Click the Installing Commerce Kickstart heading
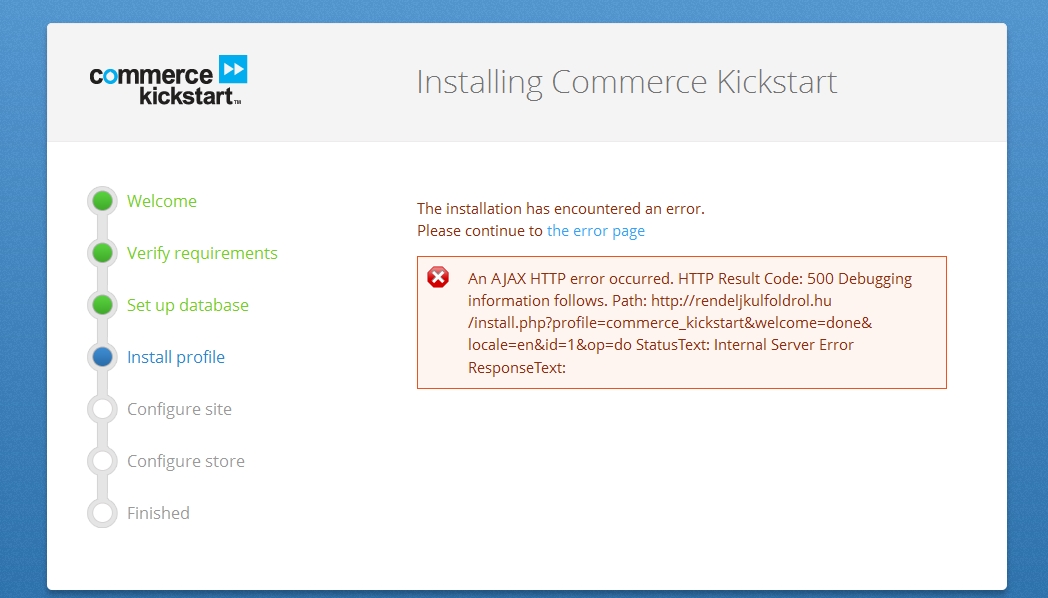This screenshot has width=1048, height=598. [626, 83]
